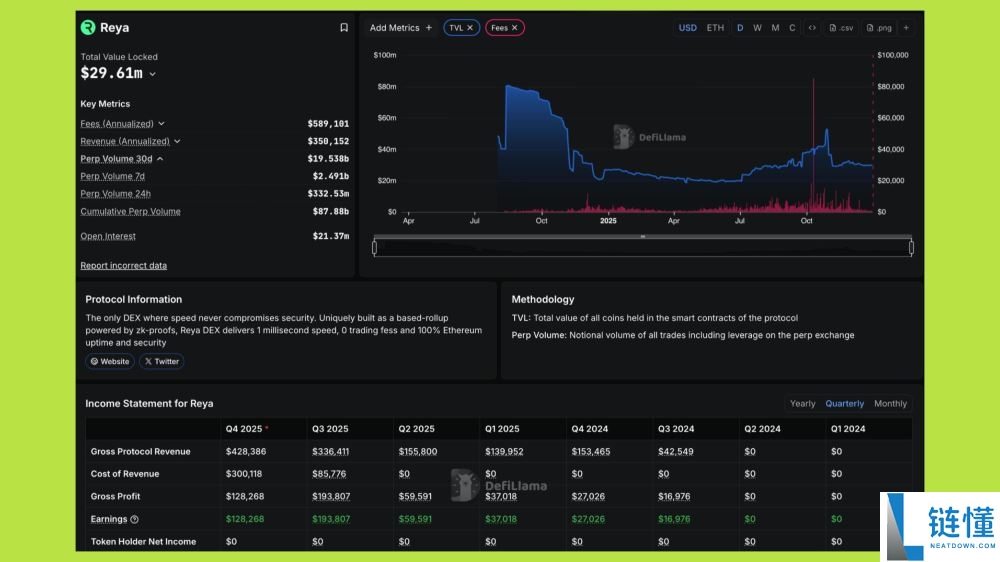Click Q3 2024 gross revenue $42,549
The image size is (1000, 562).
pyautogui.click(x=675, y=451)
